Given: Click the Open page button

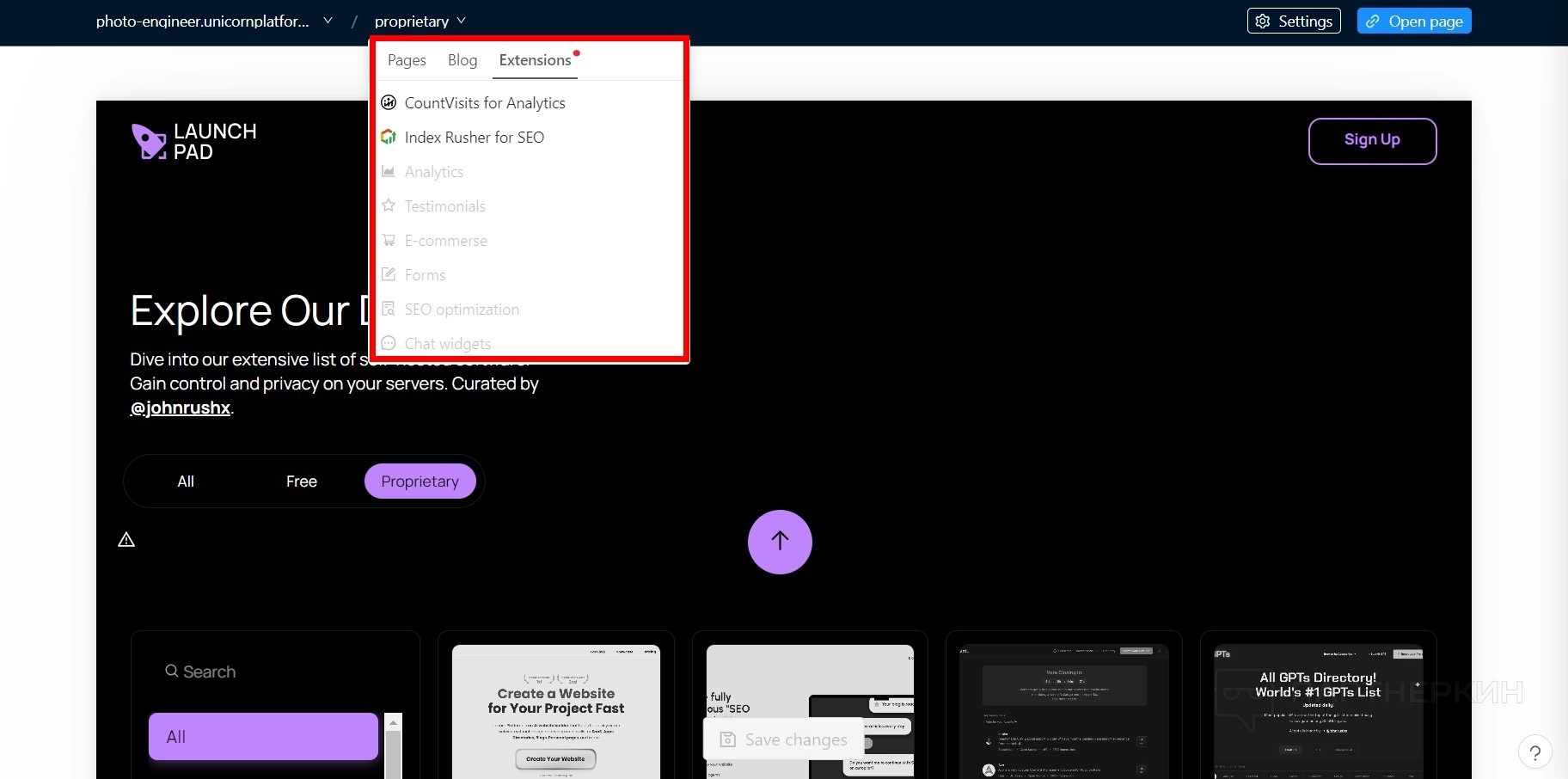Looking at the screenshot, I should click(x=1414, y=21).
